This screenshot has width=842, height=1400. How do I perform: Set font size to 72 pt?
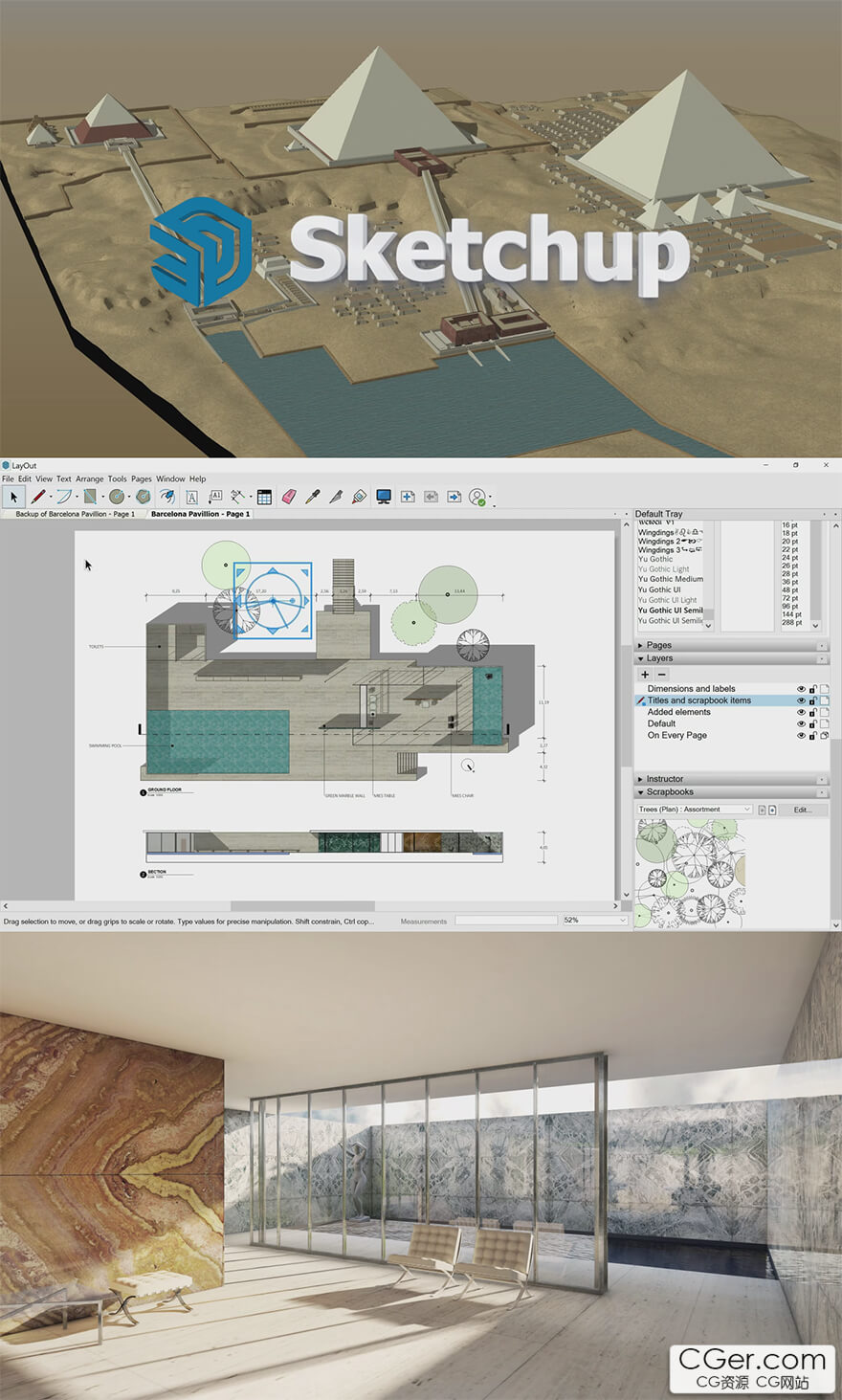tap(789, 598)
